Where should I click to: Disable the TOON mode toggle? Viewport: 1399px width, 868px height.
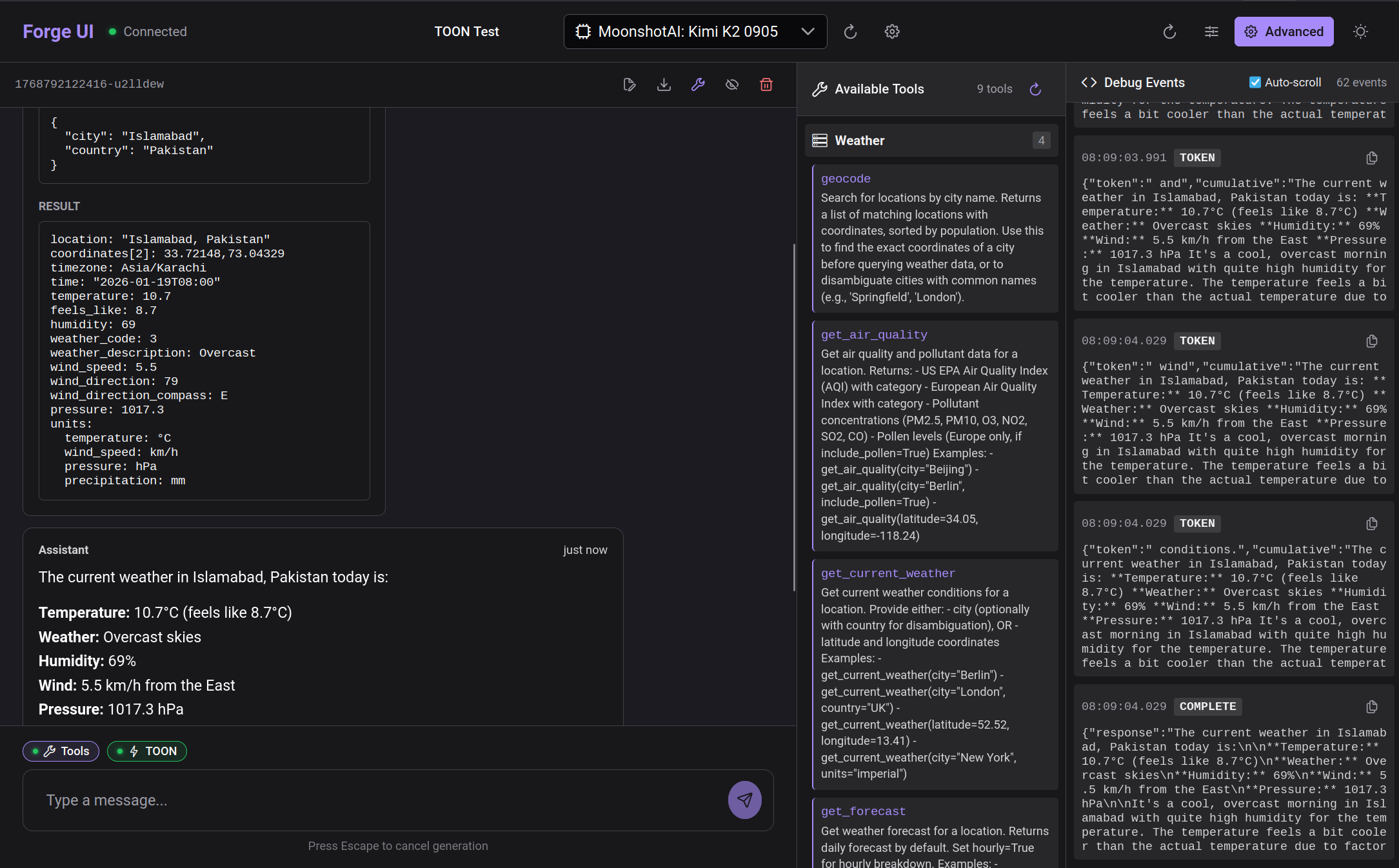[x=146, y=751]
